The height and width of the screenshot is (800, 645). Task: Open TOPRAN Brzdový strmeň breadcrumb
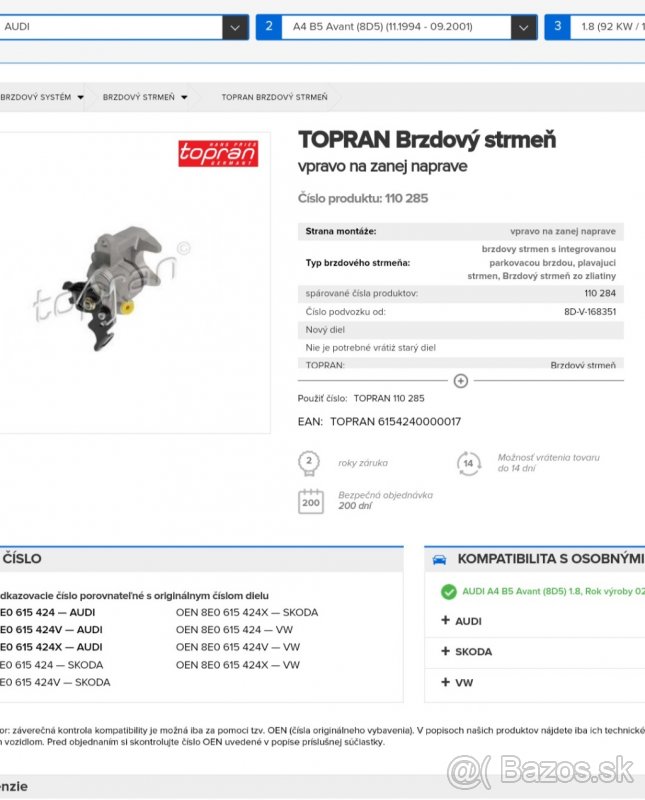click(x=275, y=97)
